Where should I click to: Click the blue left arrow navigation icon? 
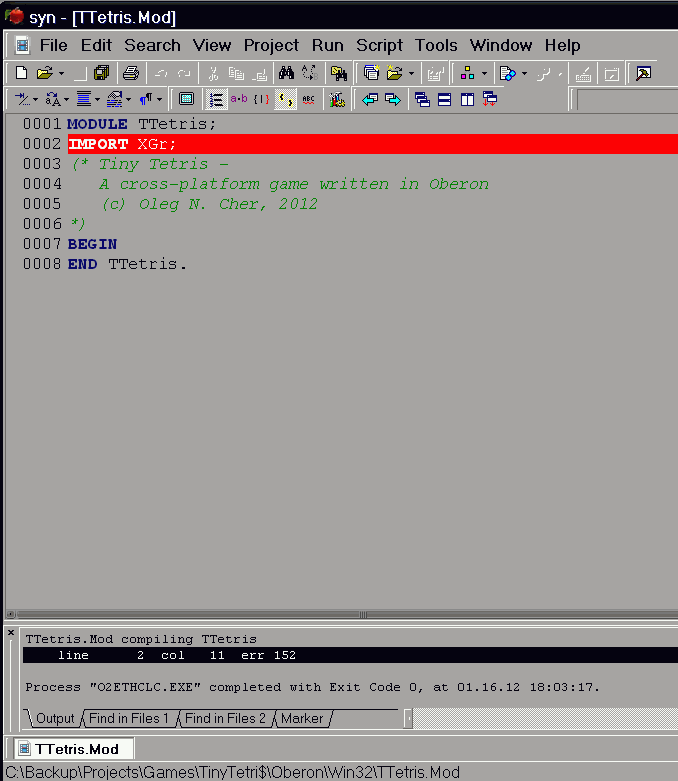click(x=370, y=99)
